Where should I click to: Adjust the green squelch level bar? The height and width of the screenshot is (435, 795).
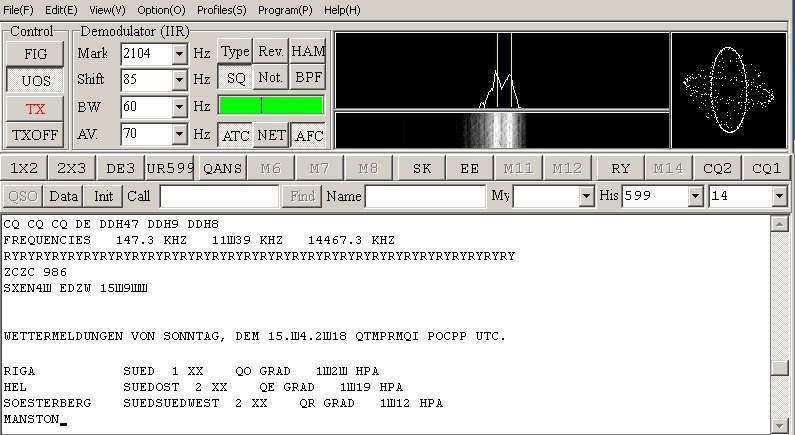click(271, 105)
